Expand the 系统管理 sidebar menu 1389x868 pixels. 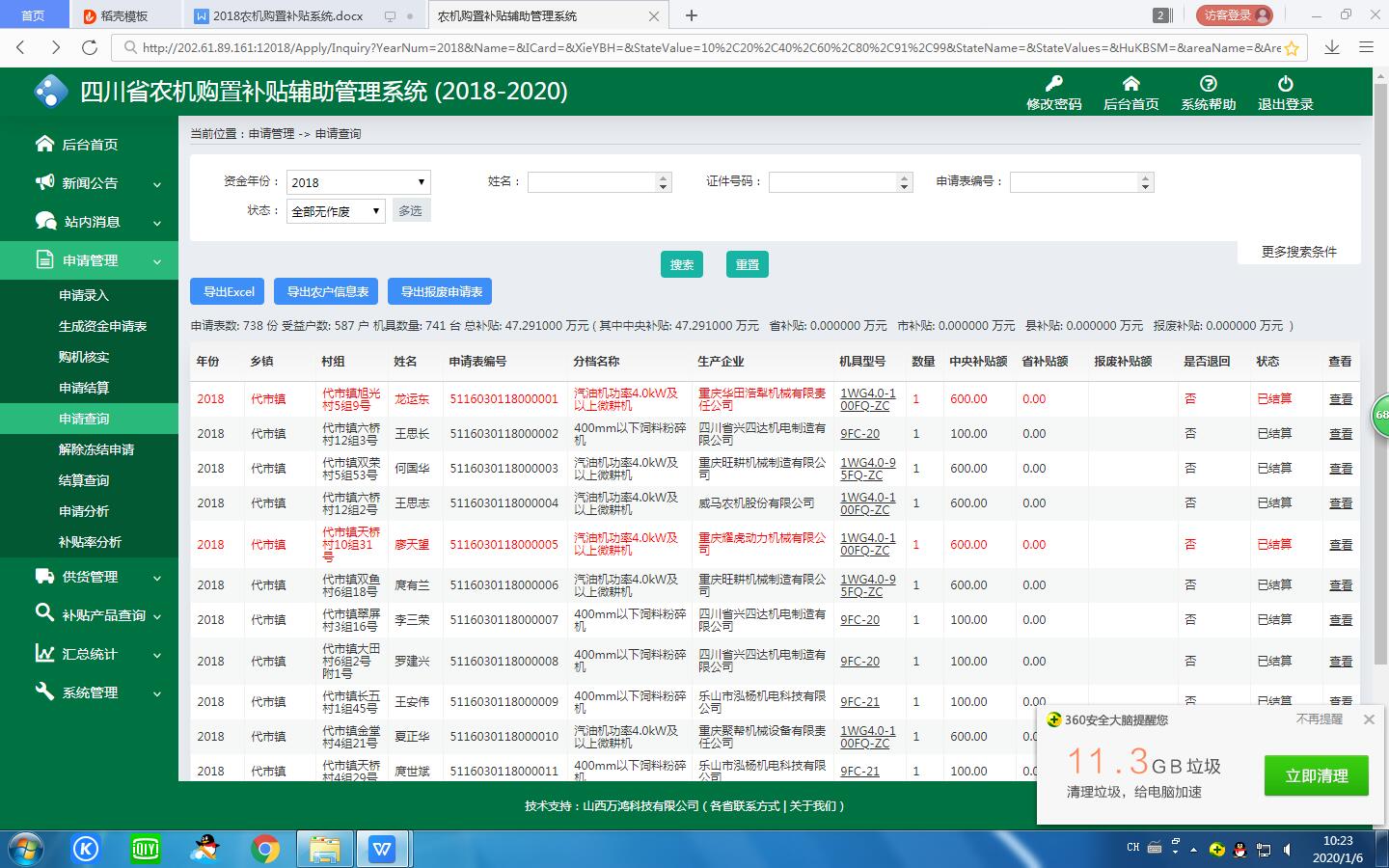(157, 693)
